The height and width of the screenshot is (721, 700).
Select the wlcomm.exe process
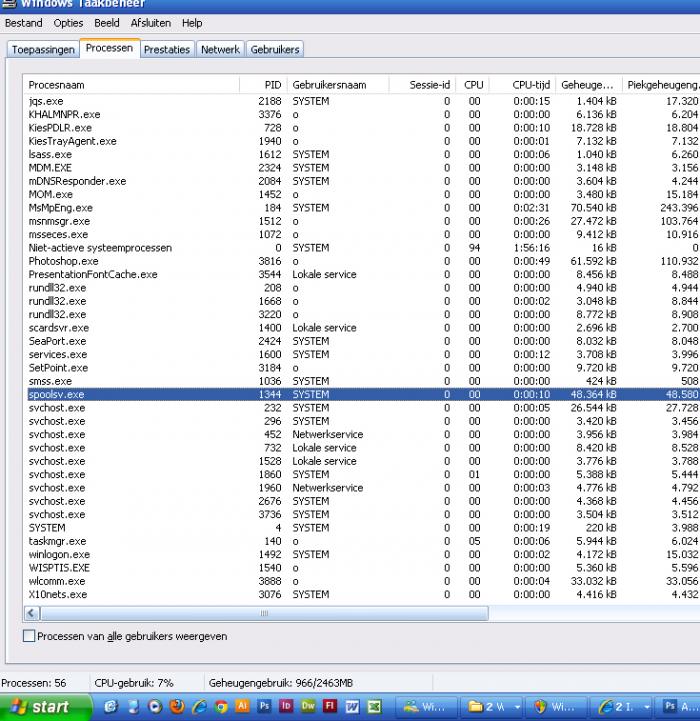point(363,581)
